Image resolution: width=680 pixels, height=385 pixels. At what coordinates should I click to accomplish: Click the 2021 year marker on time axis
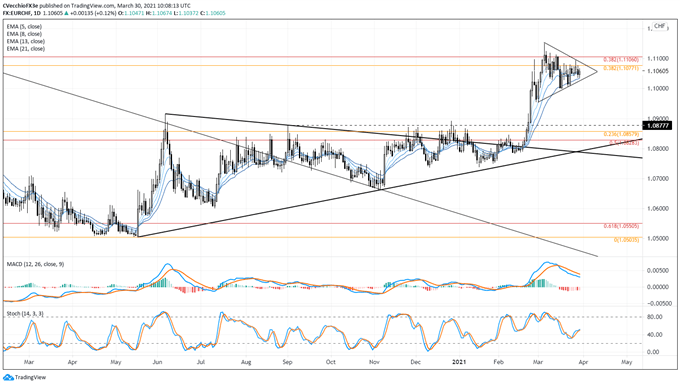[459, 362]
